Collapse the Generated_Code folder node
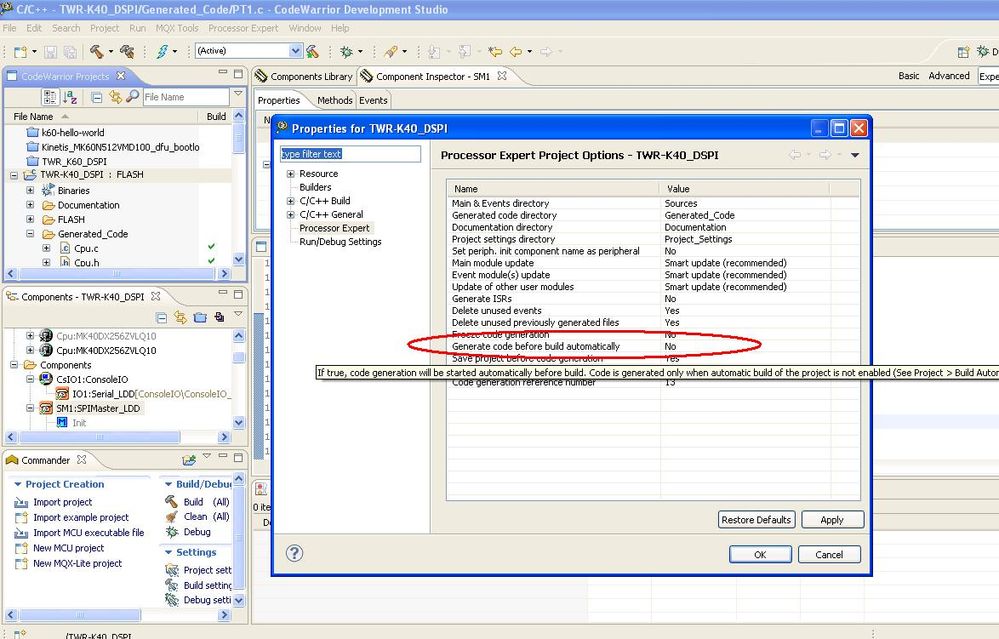 [30, 234]
